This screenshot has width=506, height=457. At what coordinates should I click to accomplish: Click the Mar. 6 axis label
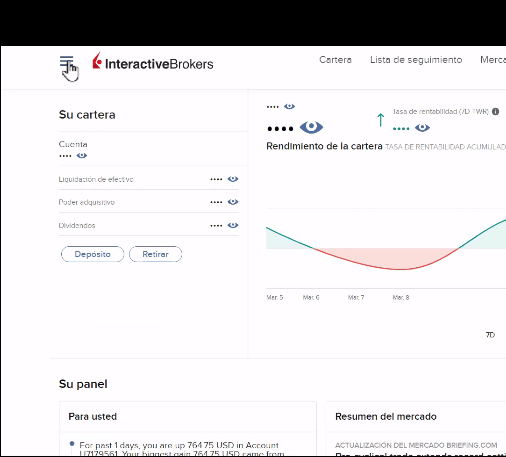(311, 297)
